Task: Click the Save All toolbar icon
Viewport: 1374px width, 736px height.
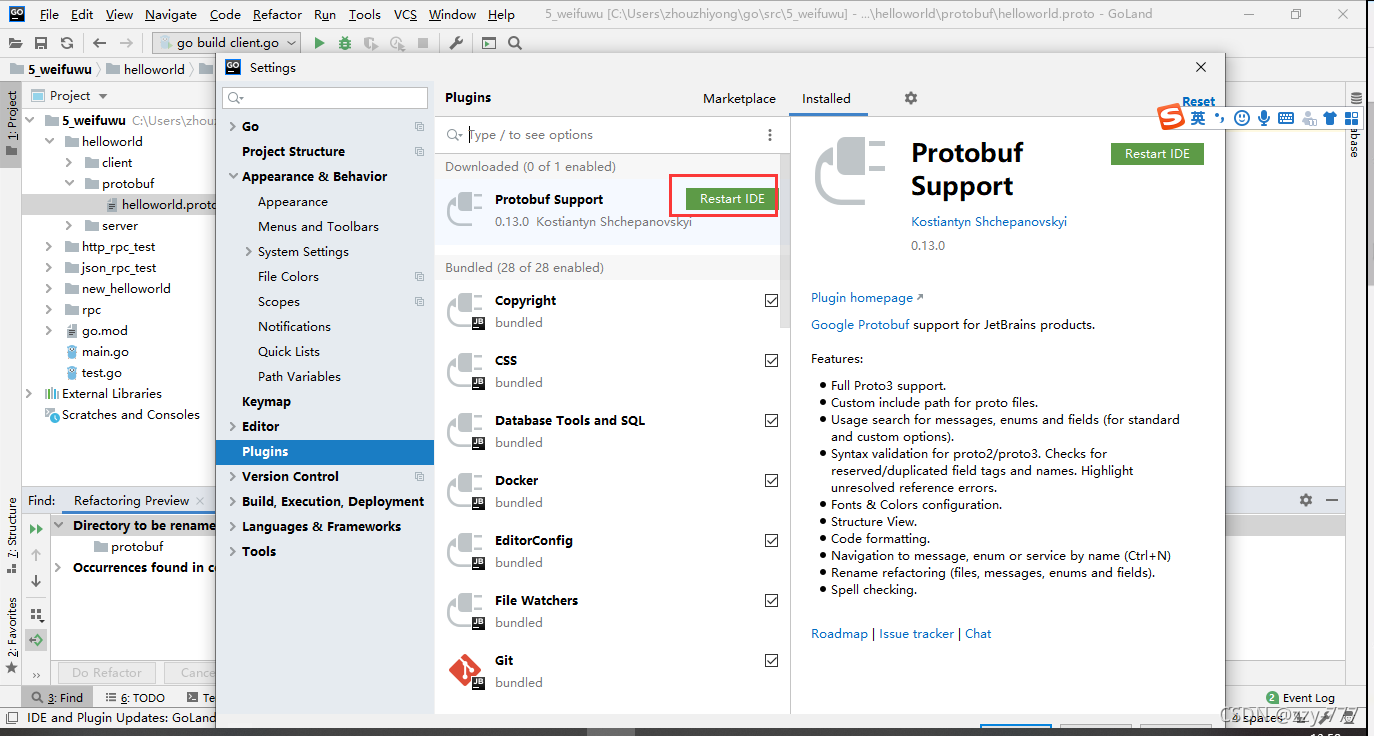Action: point(41,43)
